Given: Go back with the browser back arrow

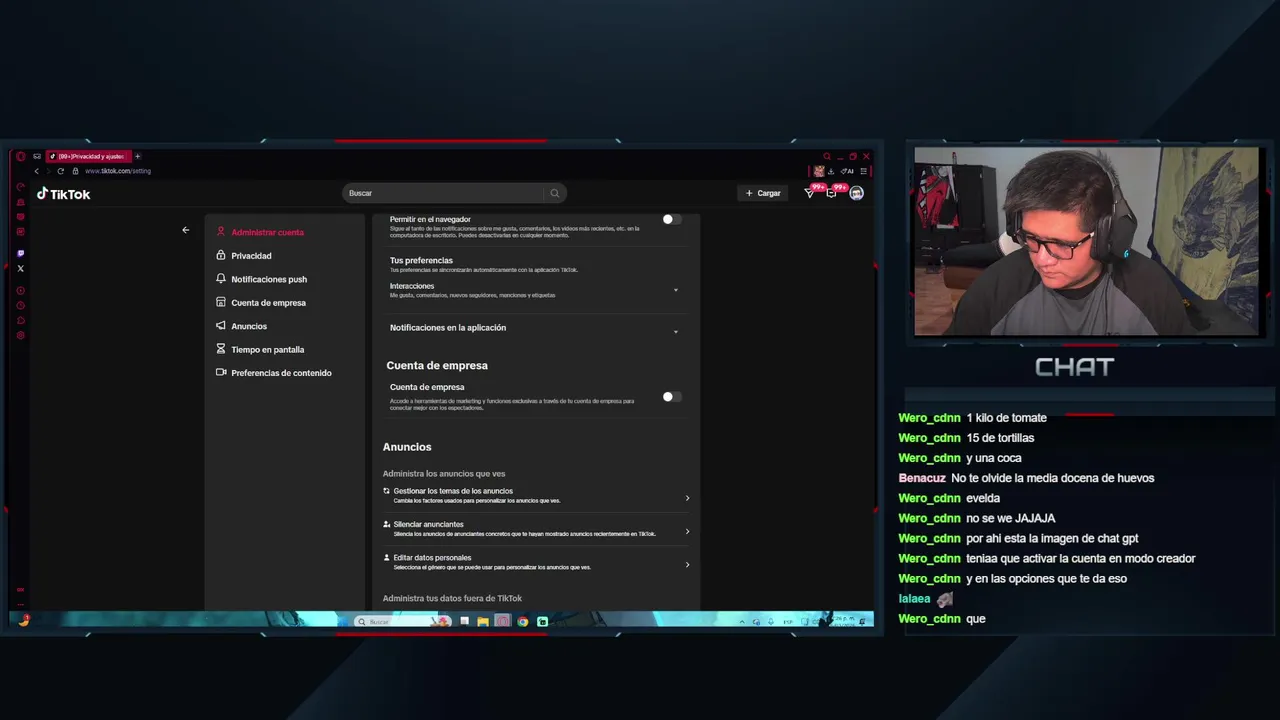Looking at the screenshot, I should [37, 171].
